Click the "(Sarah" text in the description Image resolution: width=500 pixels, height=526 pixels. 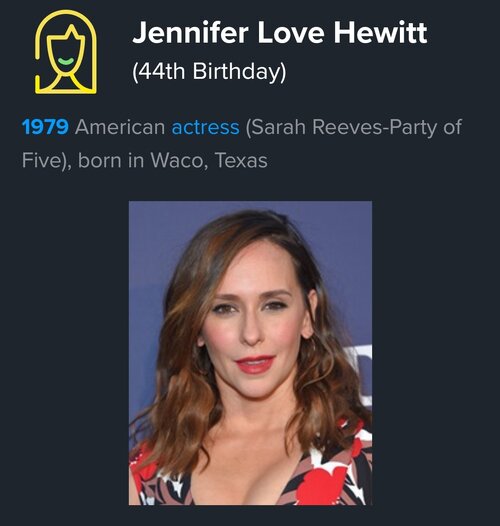click(276, 127)
